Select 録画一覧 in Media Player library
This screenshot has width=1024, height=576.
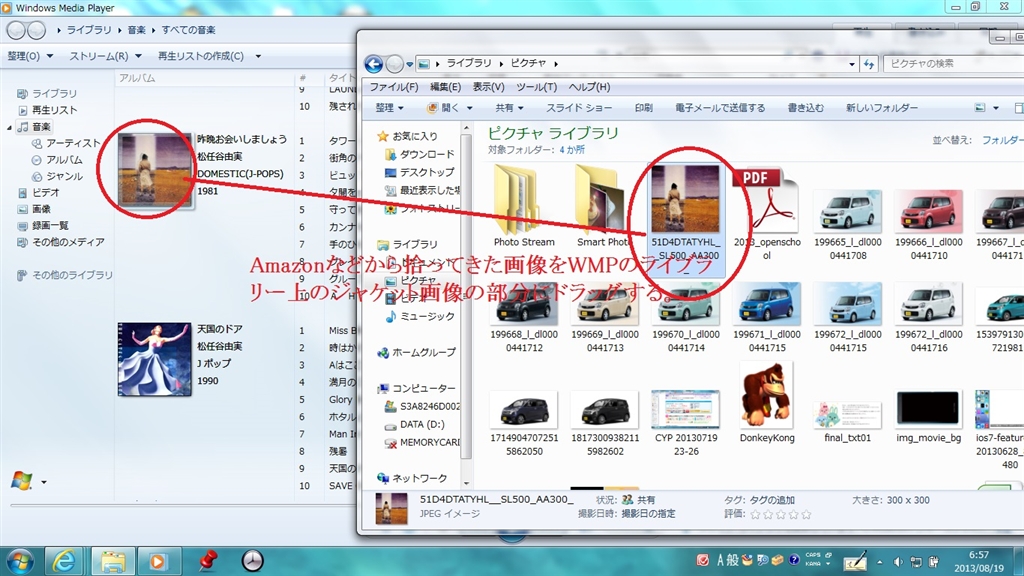click(x=50, y=225)
